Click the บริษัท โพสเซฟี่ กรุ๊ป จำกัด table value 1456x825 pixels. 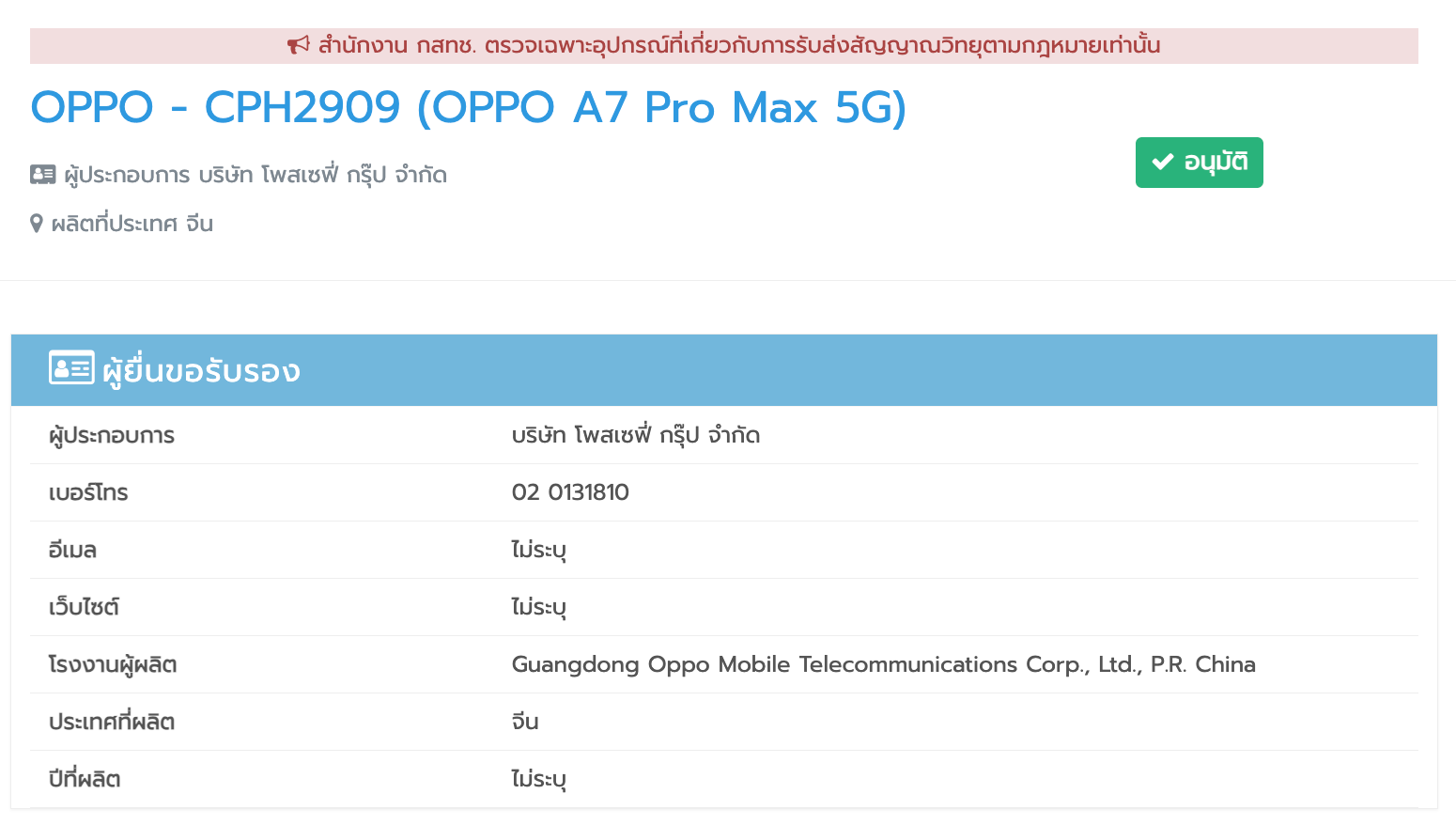point(636,435)
